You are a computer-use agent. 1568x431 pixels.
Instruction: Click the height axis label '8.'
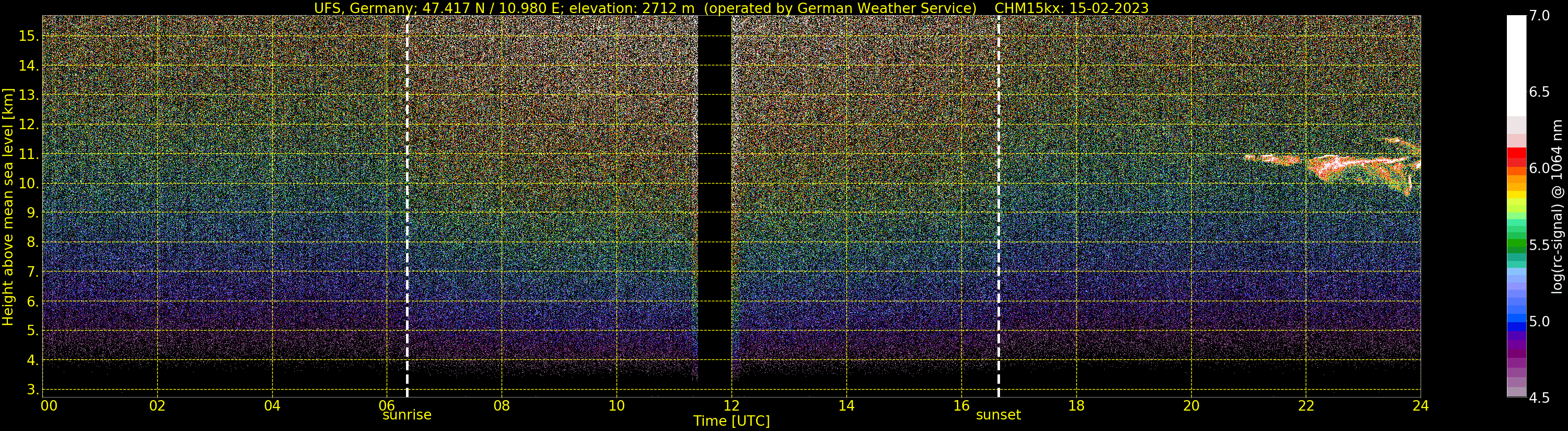pos(32,242)
